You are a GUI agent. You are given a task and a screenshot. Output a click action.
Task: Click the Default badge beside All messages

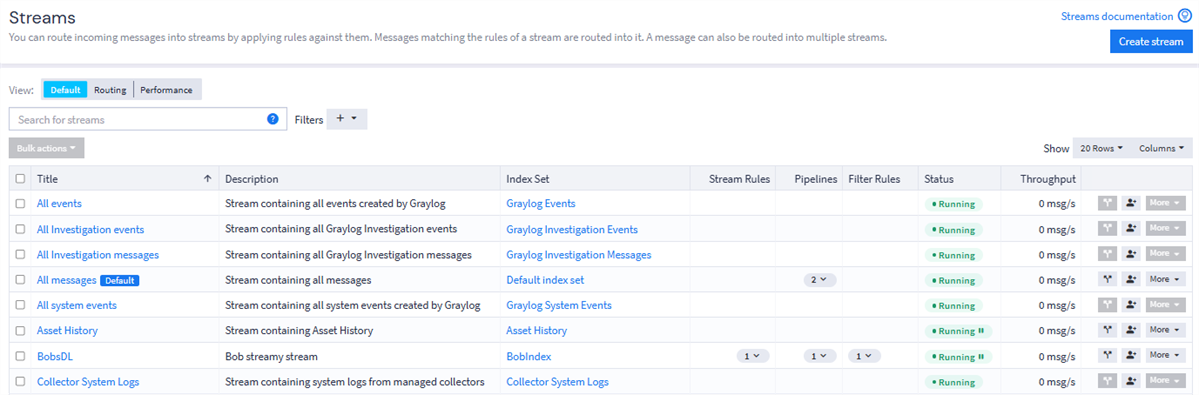tap(119, 280)
